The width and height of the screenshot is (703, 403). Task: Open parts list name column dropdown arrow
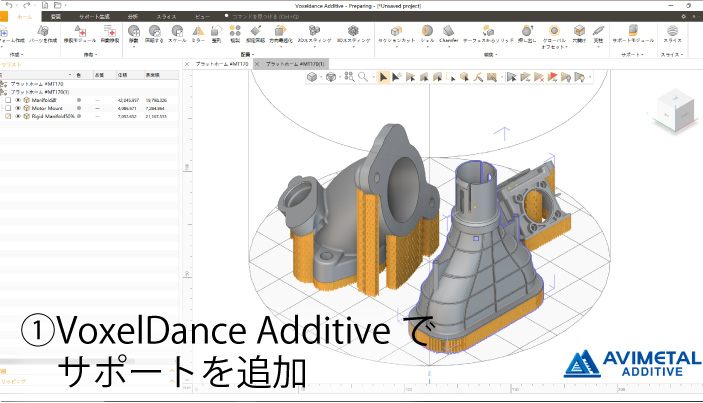click(70, 75)
